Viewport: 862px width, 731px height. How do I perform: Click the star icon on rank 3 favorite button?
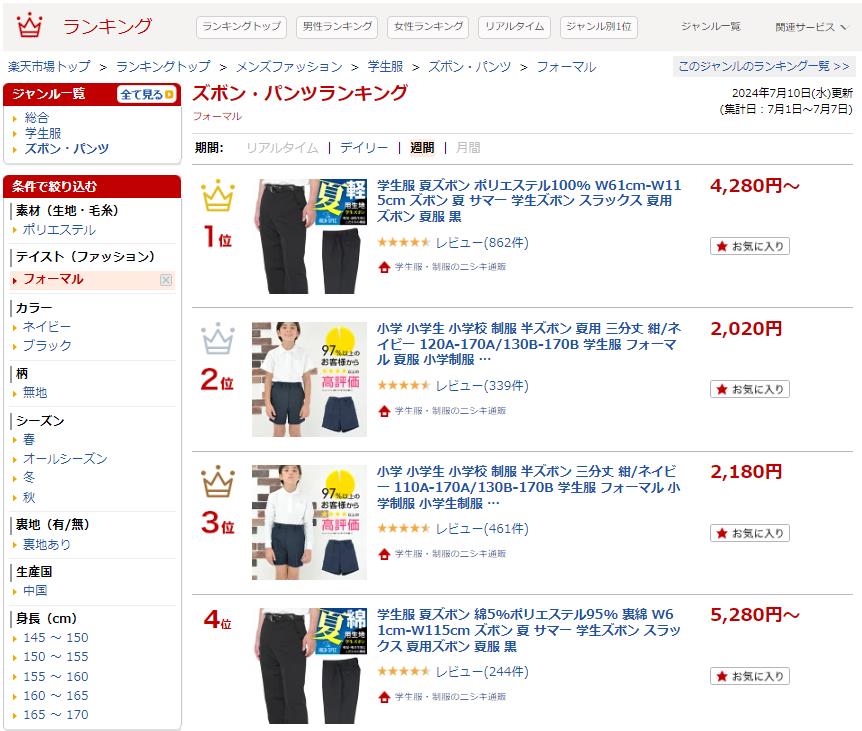(722, 533)
